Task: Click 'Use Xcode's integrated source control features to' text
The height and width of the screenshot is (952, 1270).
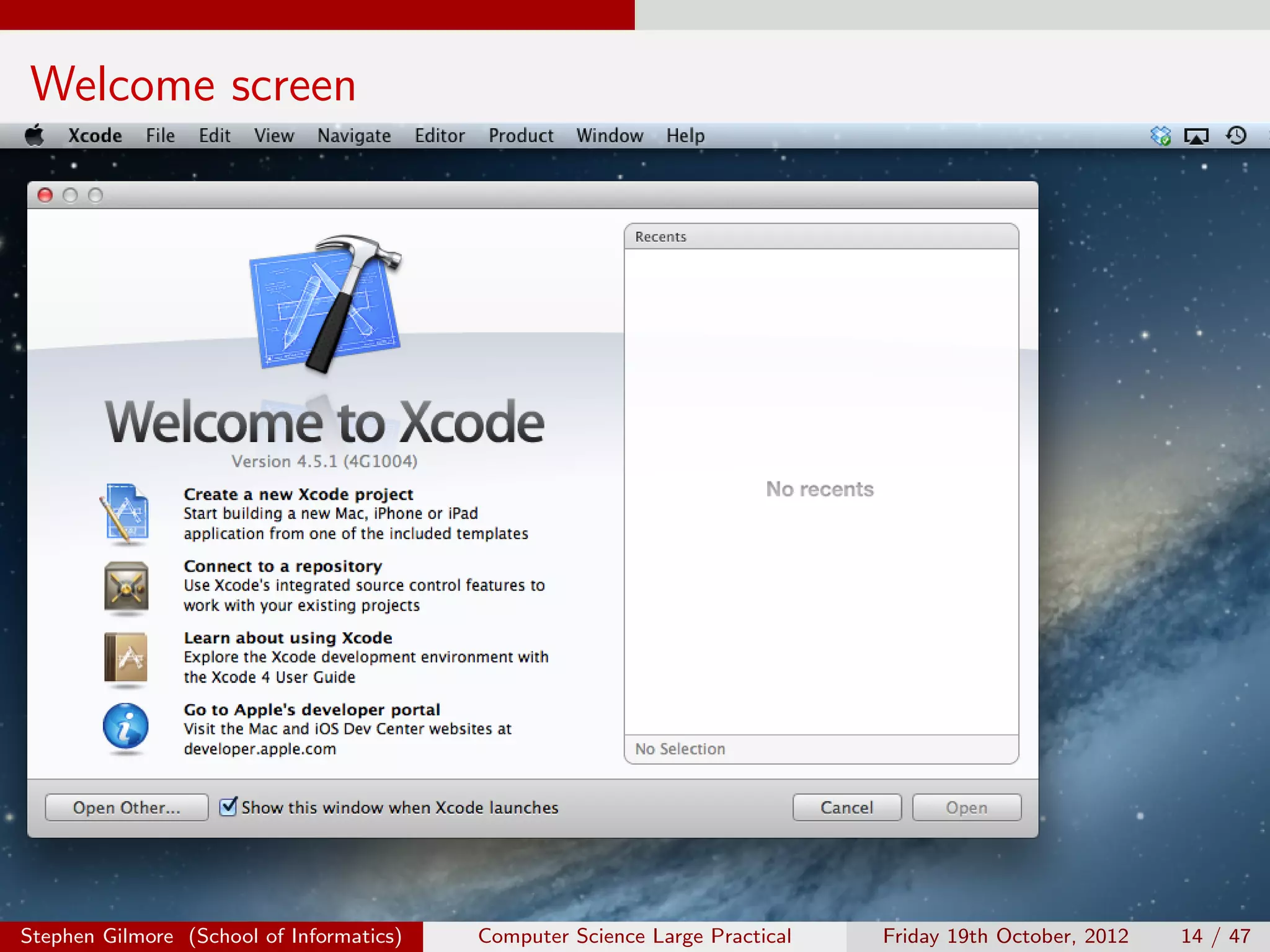Action: coord(364,586)
